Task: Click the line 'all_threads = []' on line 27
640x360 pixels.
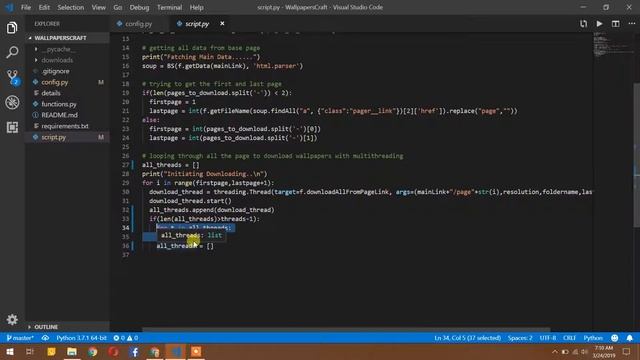Action: 171,165
